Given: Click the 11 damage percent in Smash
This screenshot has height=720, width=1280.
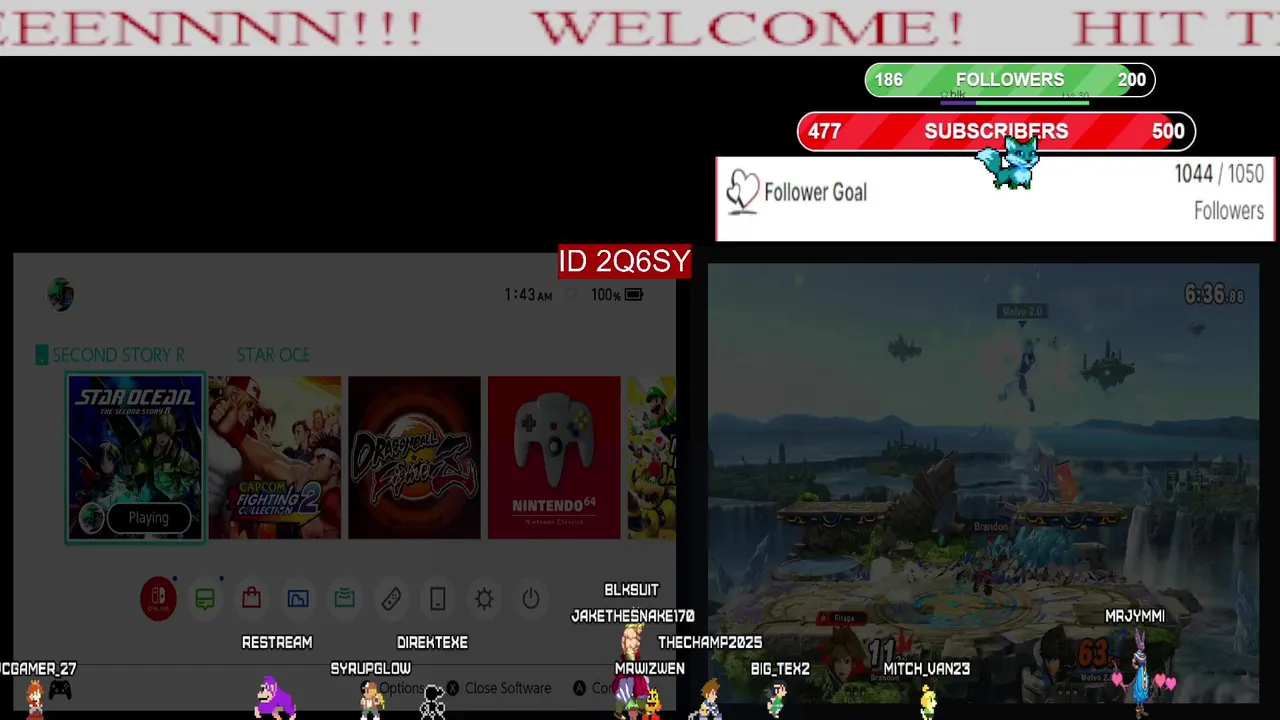Looking at the screenshot, I should (x=881, y=654).
